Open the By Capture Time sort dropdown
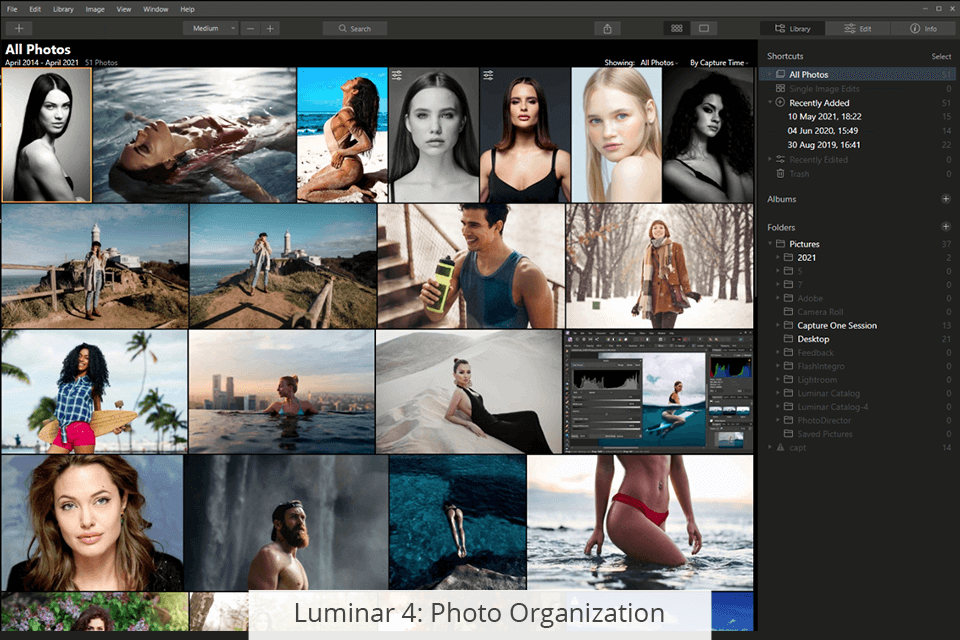 point(718,63)
